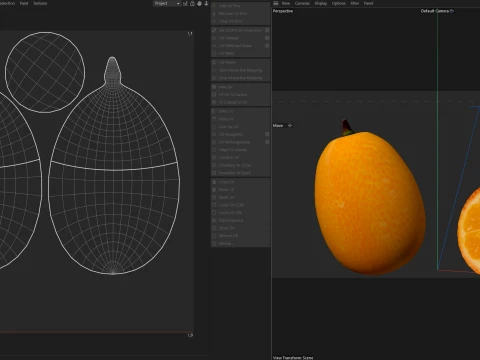The width and height of the screenshot is (480, 360).
Task: Run the Unstitch UV command
Action: tap(240, 157)
